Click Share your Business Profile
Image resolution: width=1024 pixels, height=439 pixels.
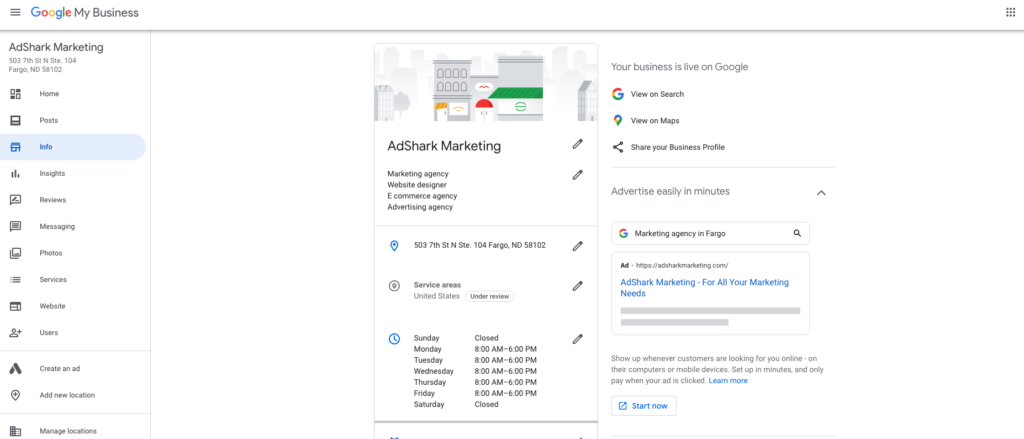(677, 148)
